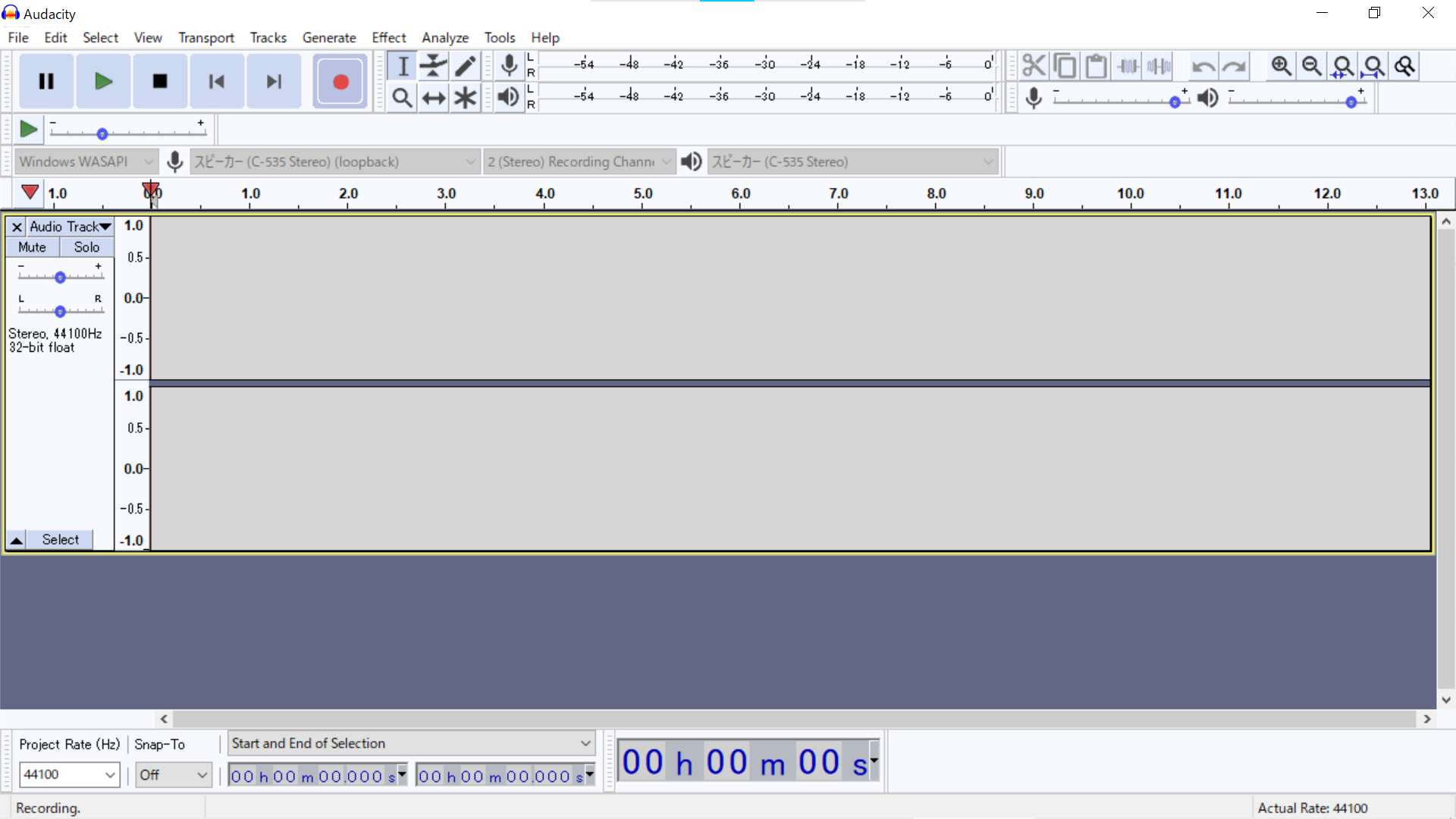The height and width of the screenshot is (819, 1456).
Task: Click the Copy icon
Action: [1065, 66]
